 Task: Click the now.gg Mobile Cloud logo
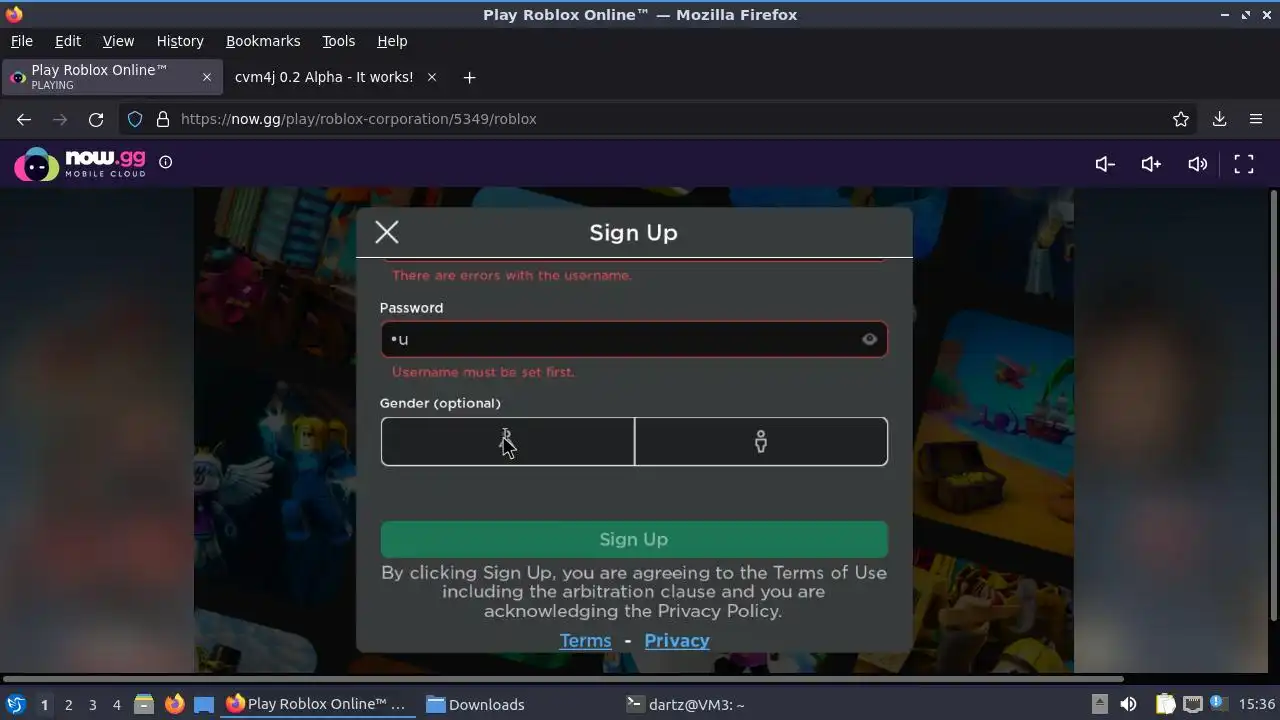(x=80, y=163)
